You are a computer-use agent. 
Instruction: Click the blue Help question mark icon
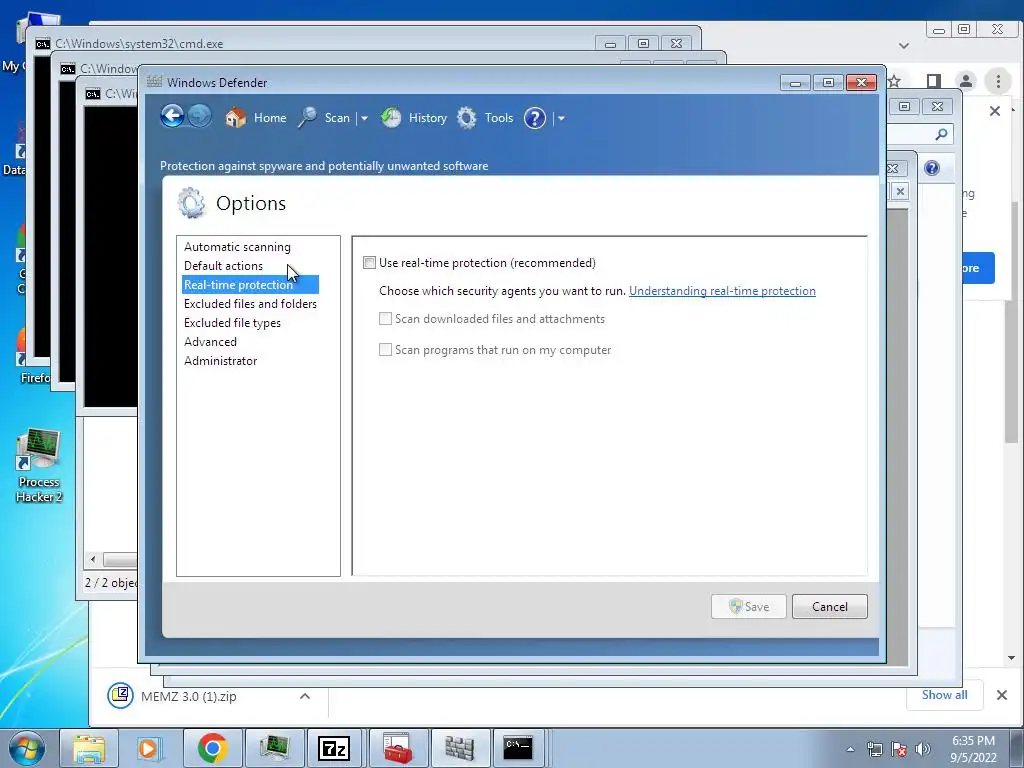click(x=535, y=118)
